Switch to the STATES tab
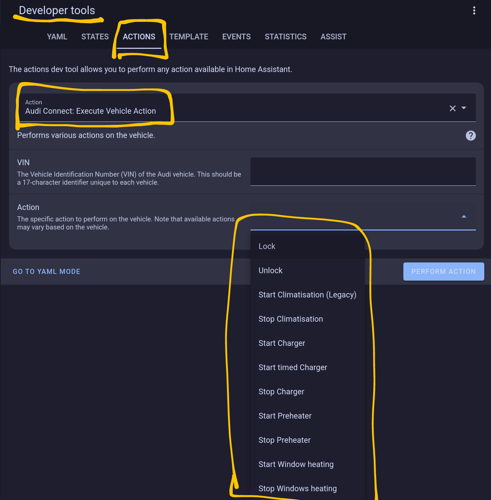The image size is (491, 500). [95, 37]
